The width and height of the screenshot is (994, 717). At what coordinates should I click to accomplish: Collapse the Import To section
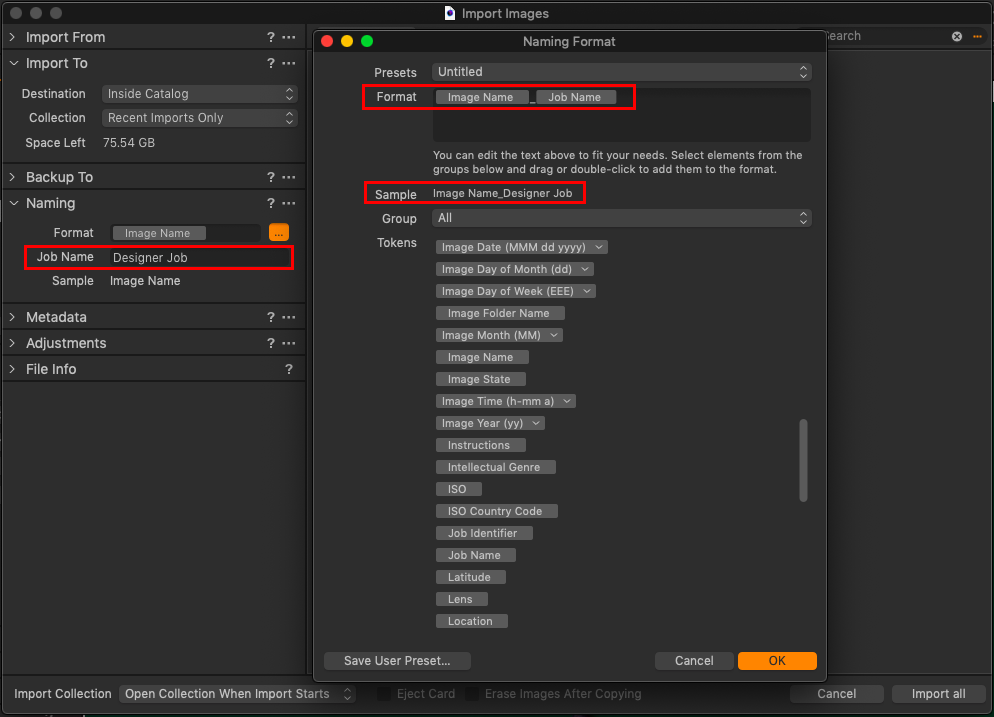coord(13,63)
